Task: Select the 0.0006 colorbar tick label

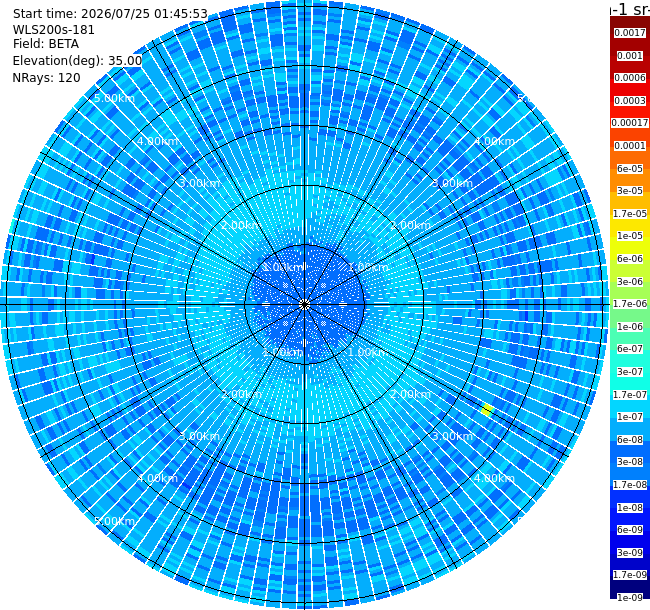Action: click(x=630, y=78)
